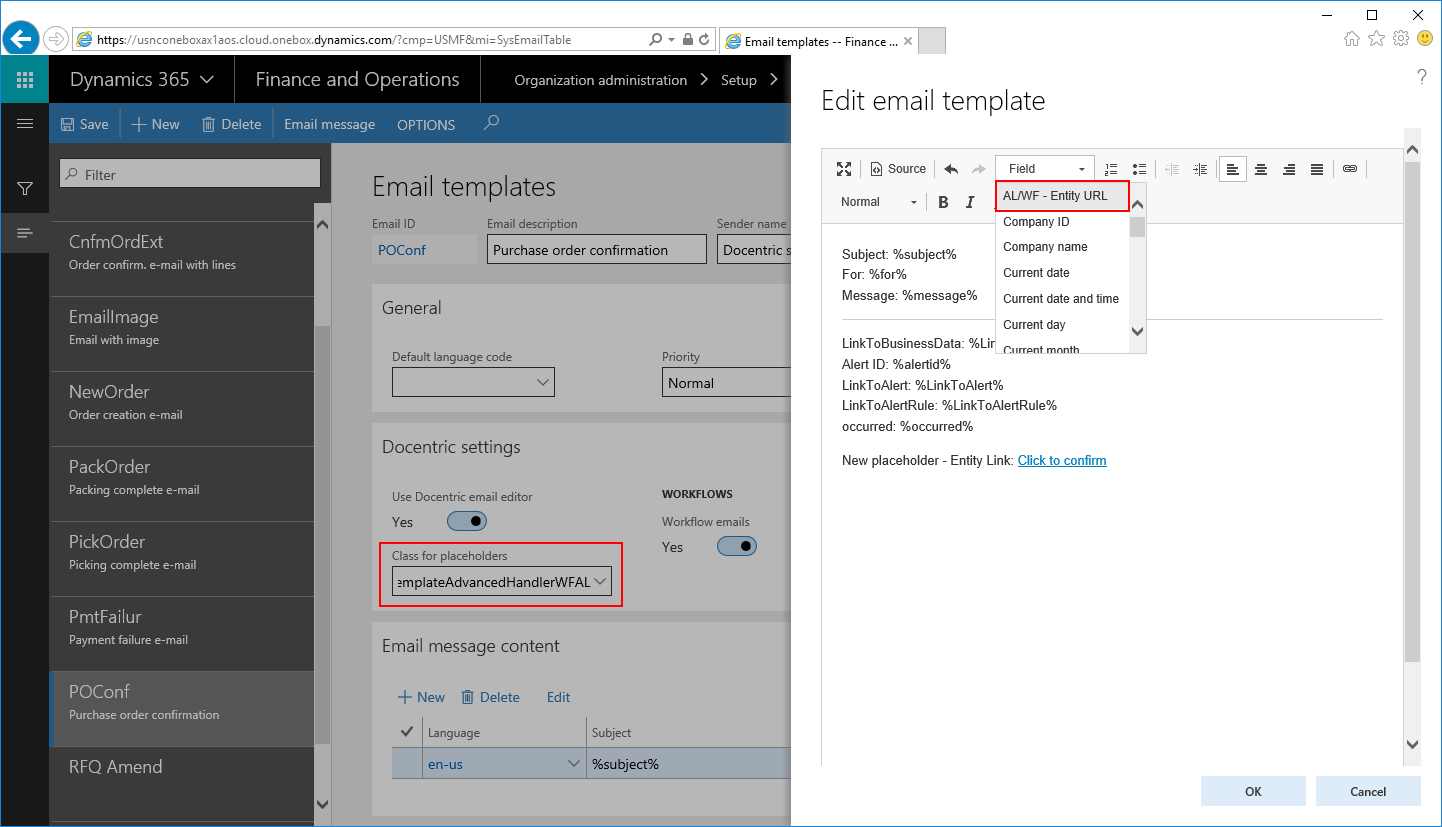1442x827 pixels.
Task: Click Save in the action bar
Action: [84, 124]
